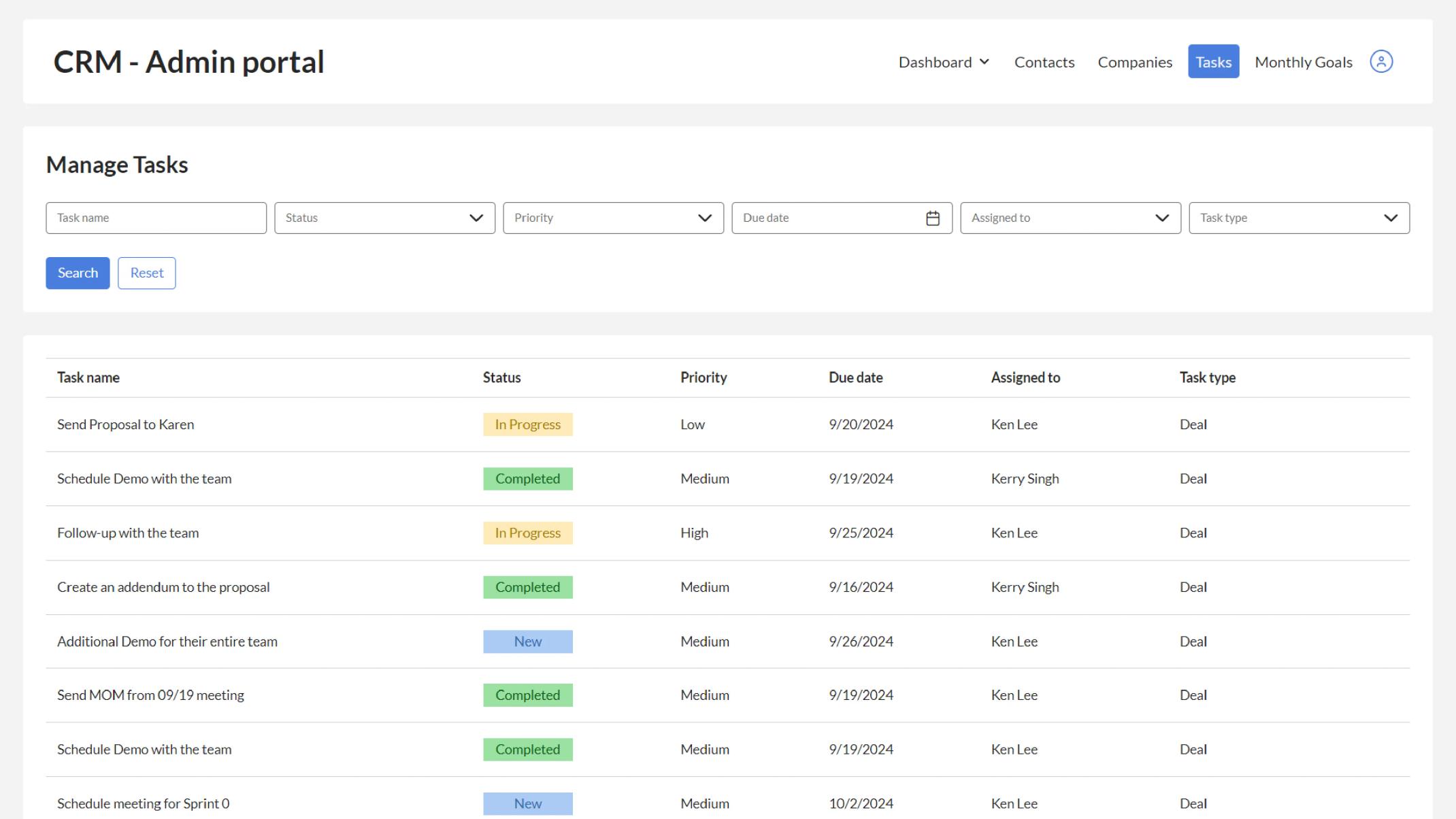Expand the Dashboard navigation menu

(x=944, y=61)
